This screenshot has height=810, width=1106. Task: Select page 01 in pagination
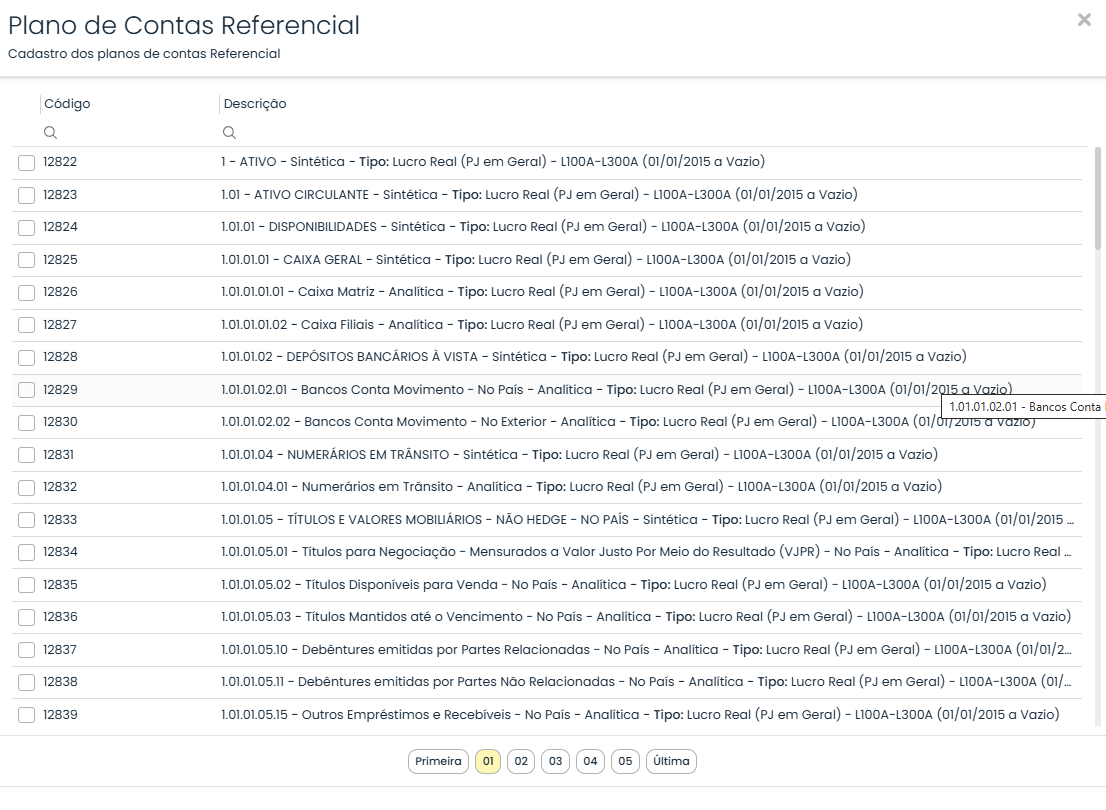click(x=488, y=761)
